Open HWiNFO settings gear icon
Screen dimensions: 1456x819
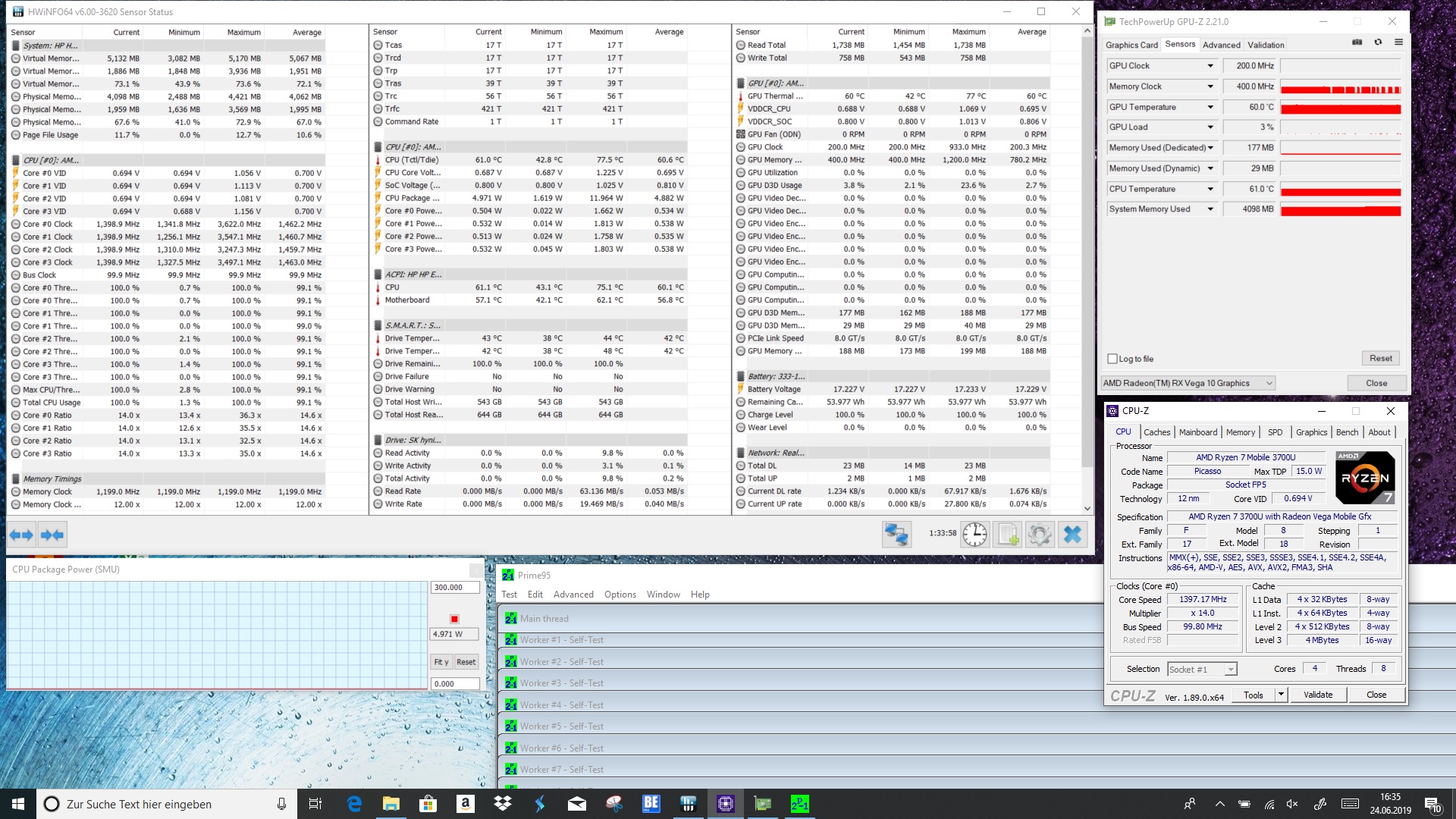(x=1040, y=535)
